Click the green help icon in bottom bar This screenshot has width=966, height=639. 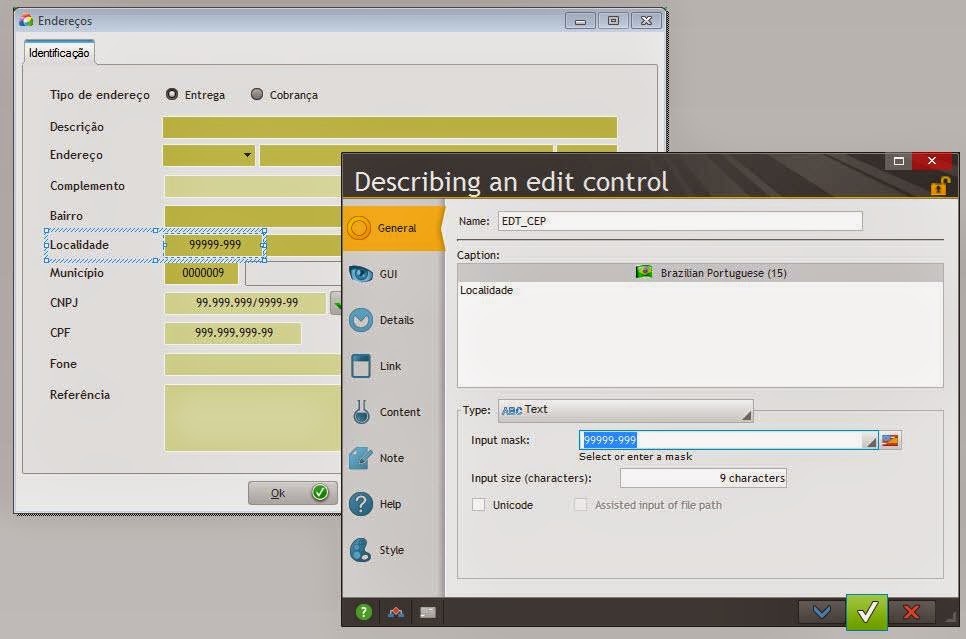coord(363,612)
